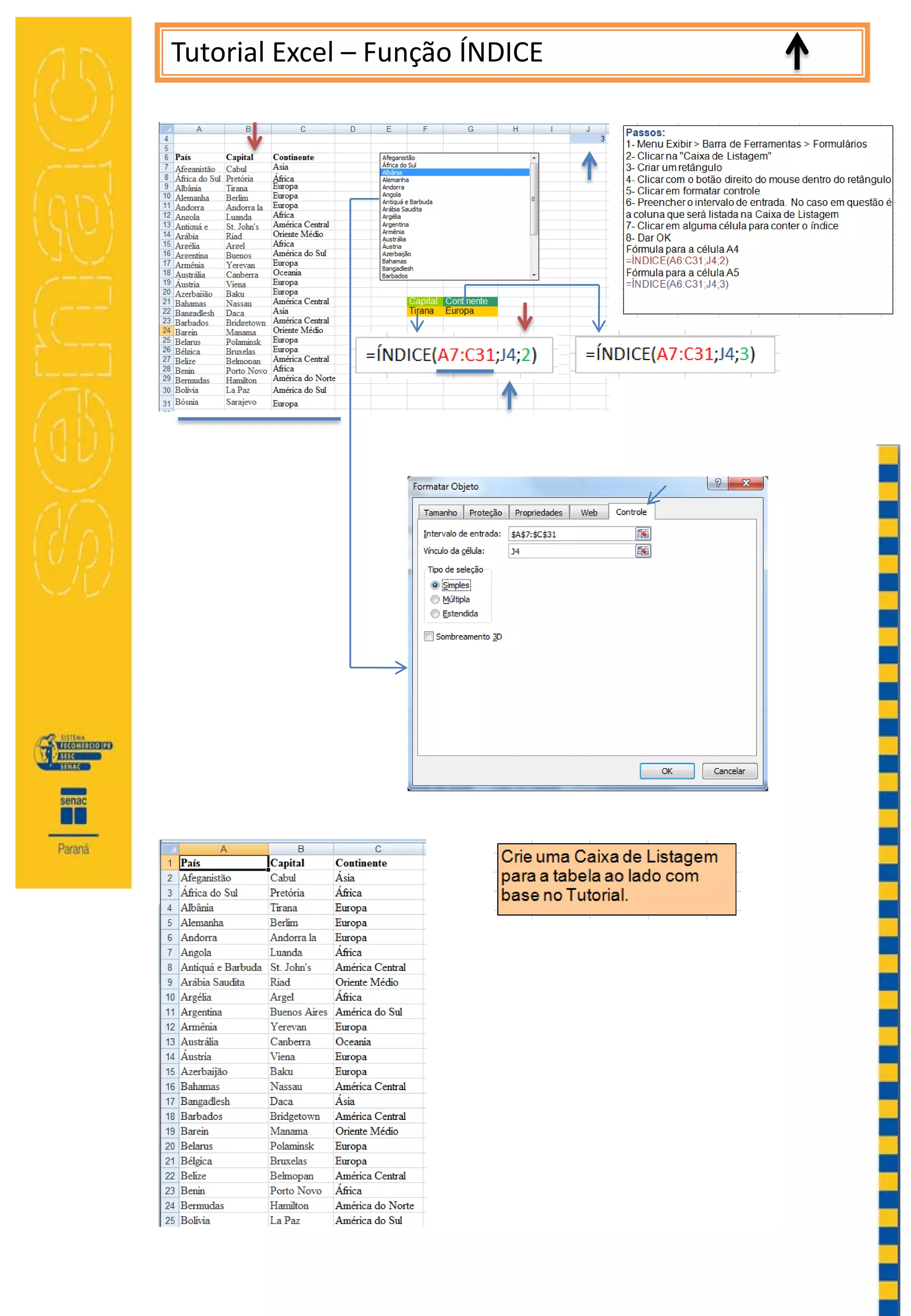Click row header 14 beside Áustria

(170, 1057)
